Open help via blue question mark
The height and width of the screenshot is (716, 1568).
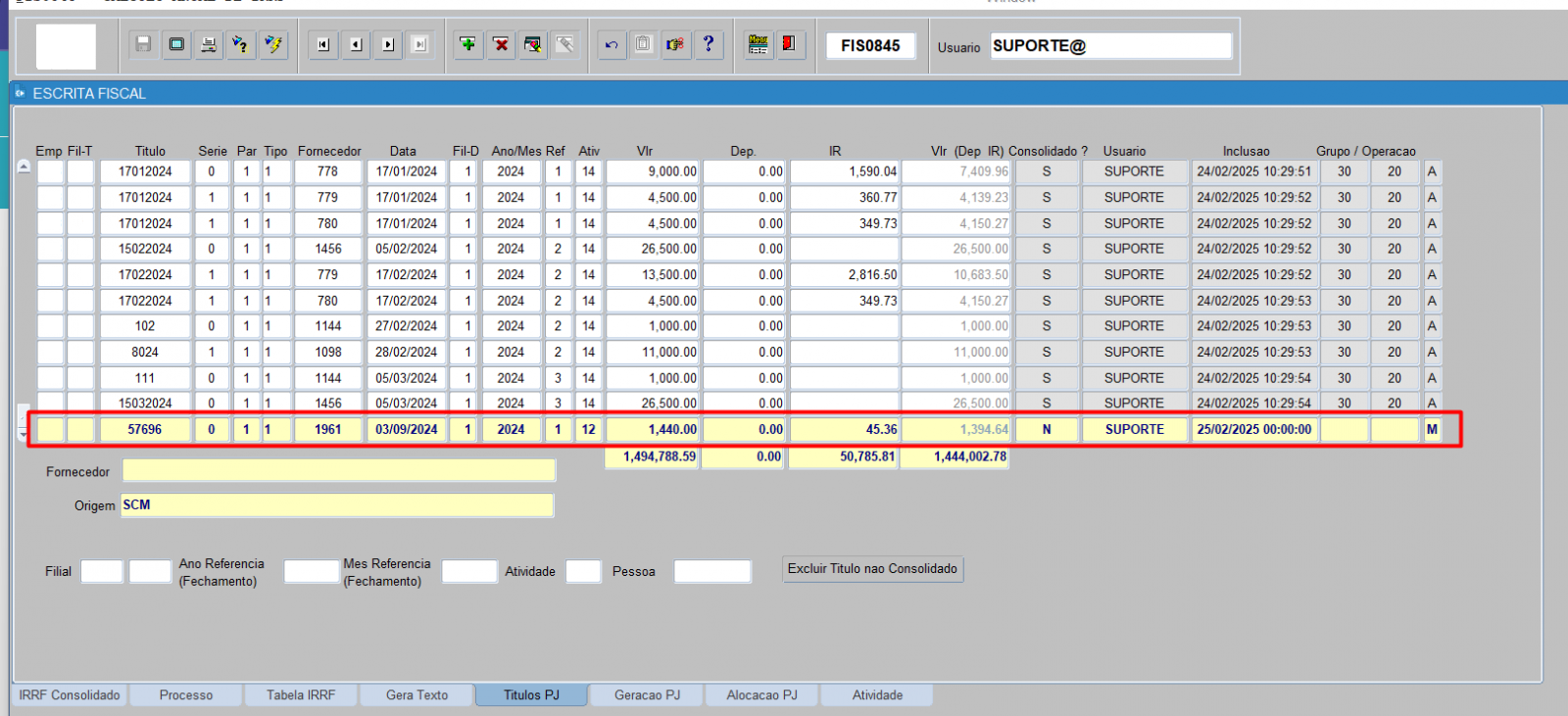point(708,45)
